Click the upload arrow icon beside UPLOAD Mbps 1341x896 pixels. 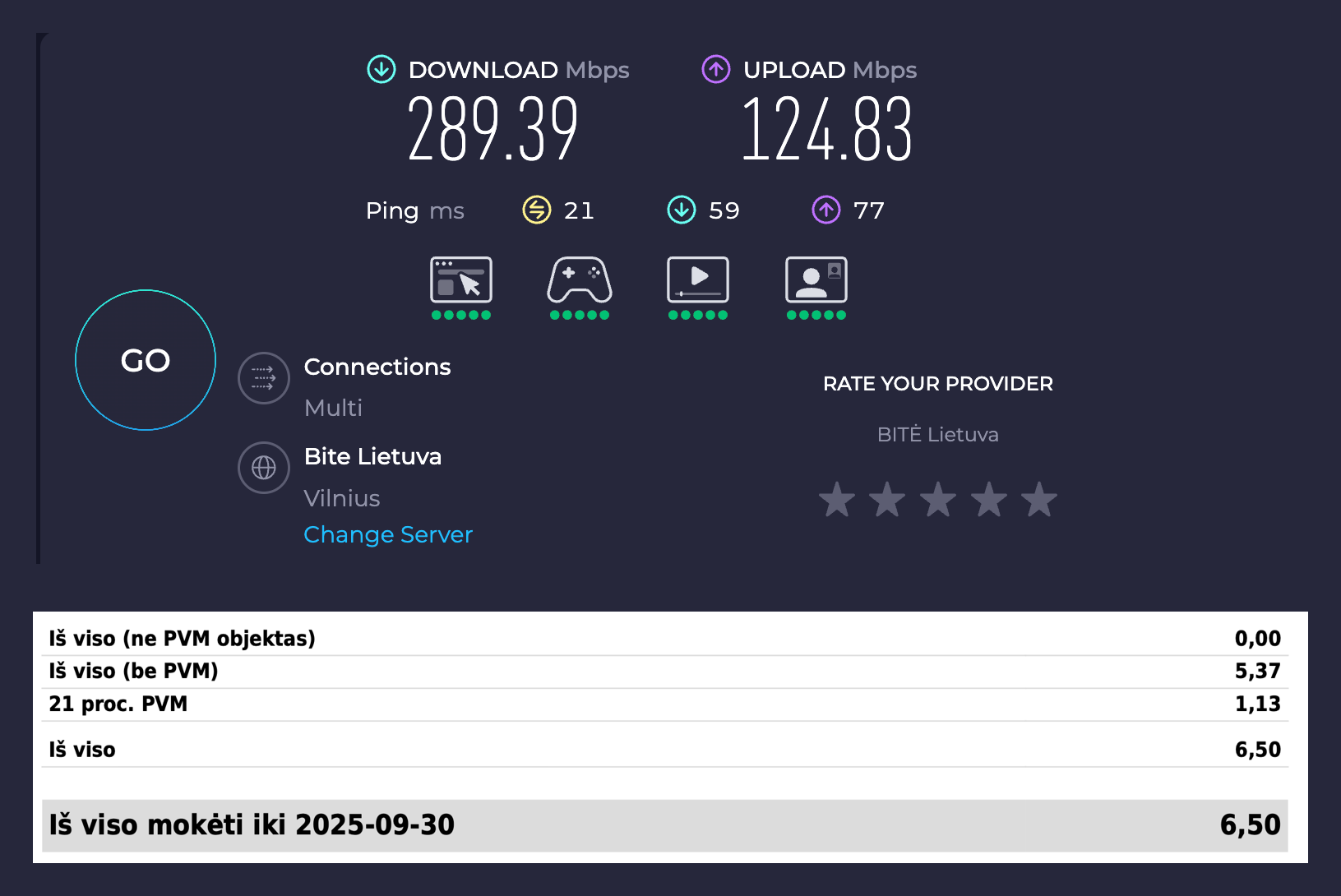pyautogui.click(x=716, y=70)
